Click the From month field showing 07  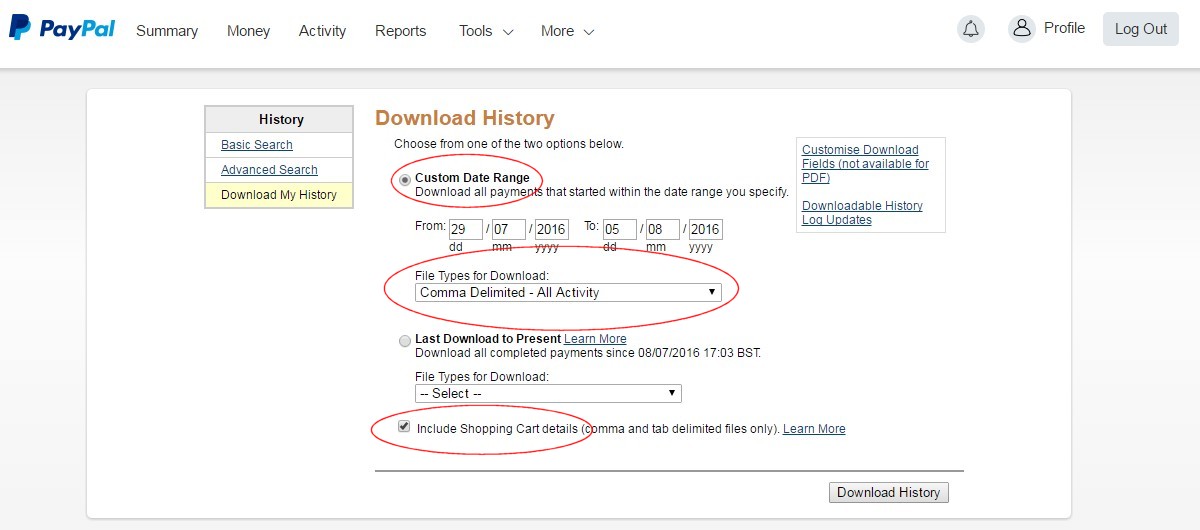click(x=509, y=229)
